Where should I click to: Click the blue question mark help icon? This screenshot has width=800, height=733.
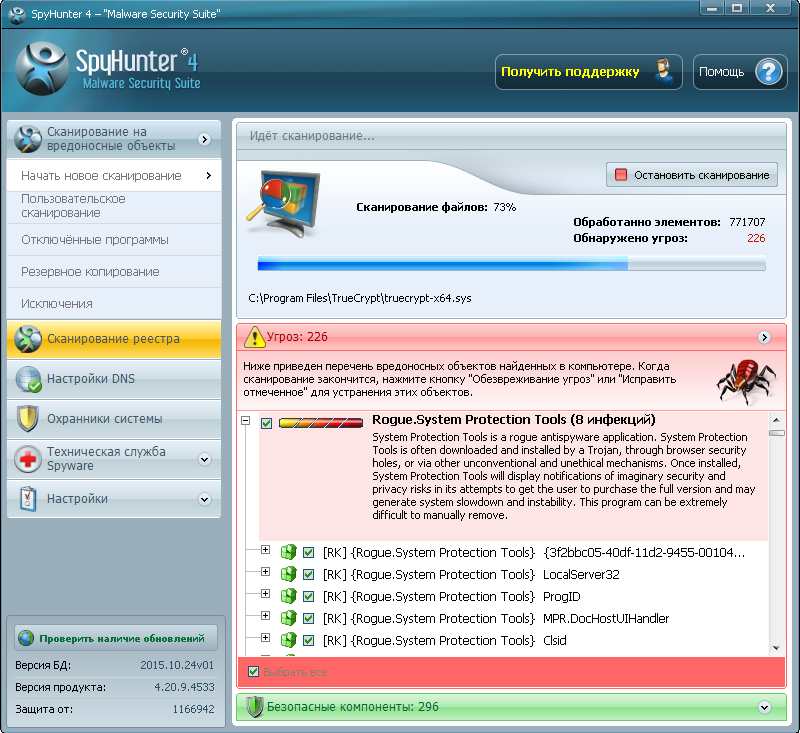(x=768, y=72)
